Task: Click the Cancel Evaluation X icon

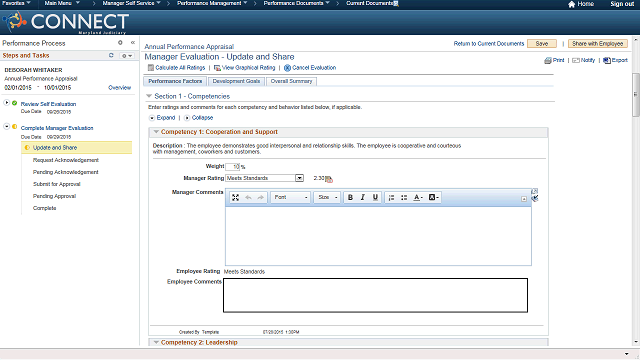Action: point(287,68)
